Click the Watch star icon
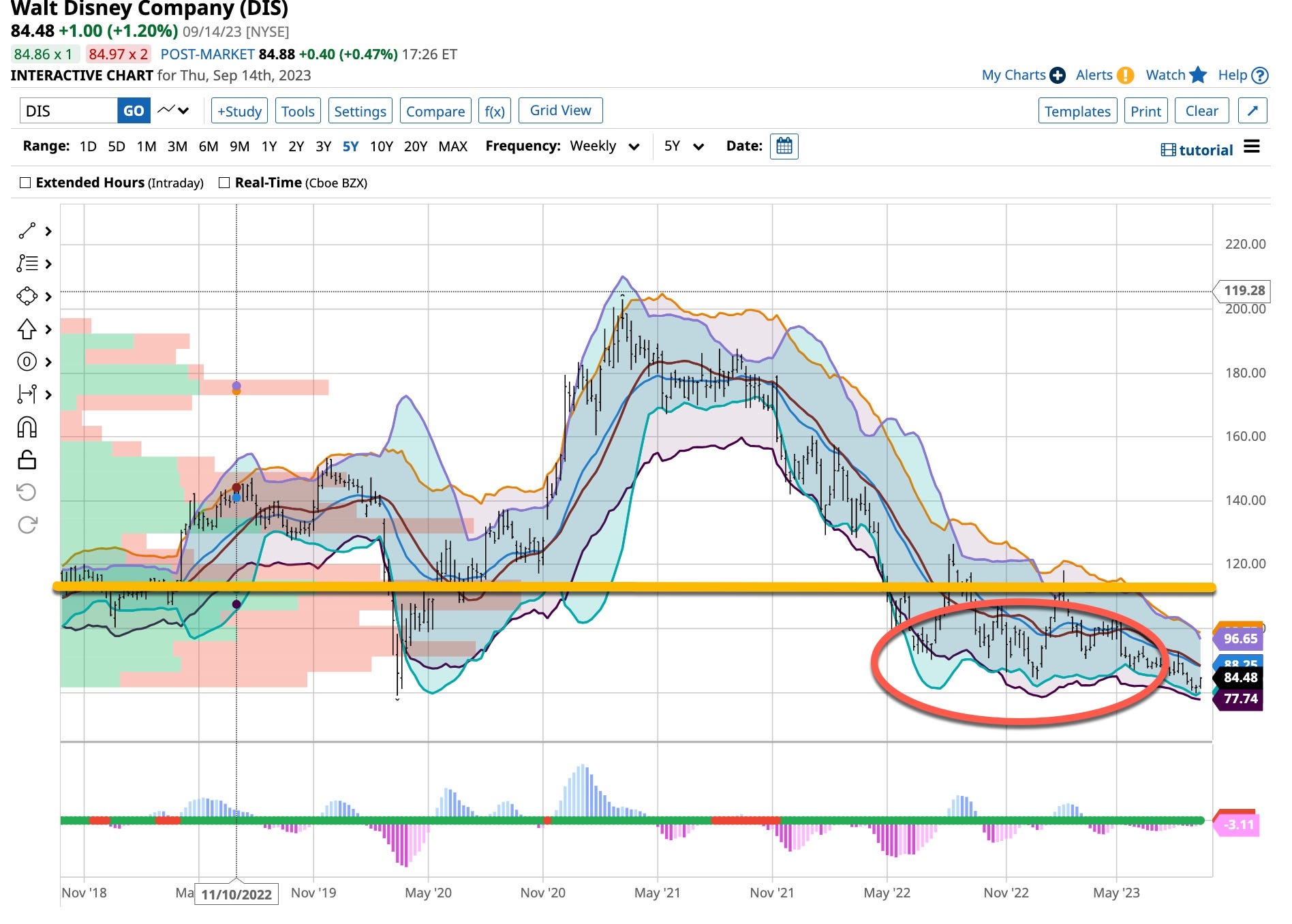Screen dimensions: 1292x924 (1198, 75)
